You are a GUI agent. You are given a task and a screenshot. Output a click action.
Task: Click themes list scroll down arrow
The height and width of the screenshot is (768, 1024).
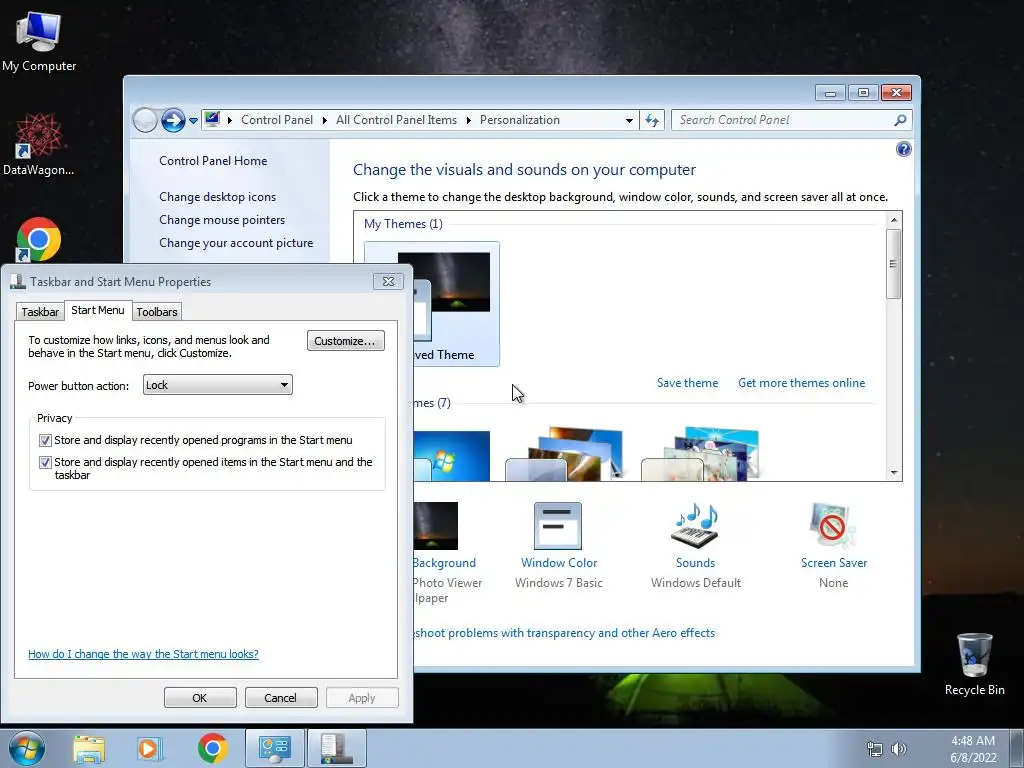click(x=894, y=473)
